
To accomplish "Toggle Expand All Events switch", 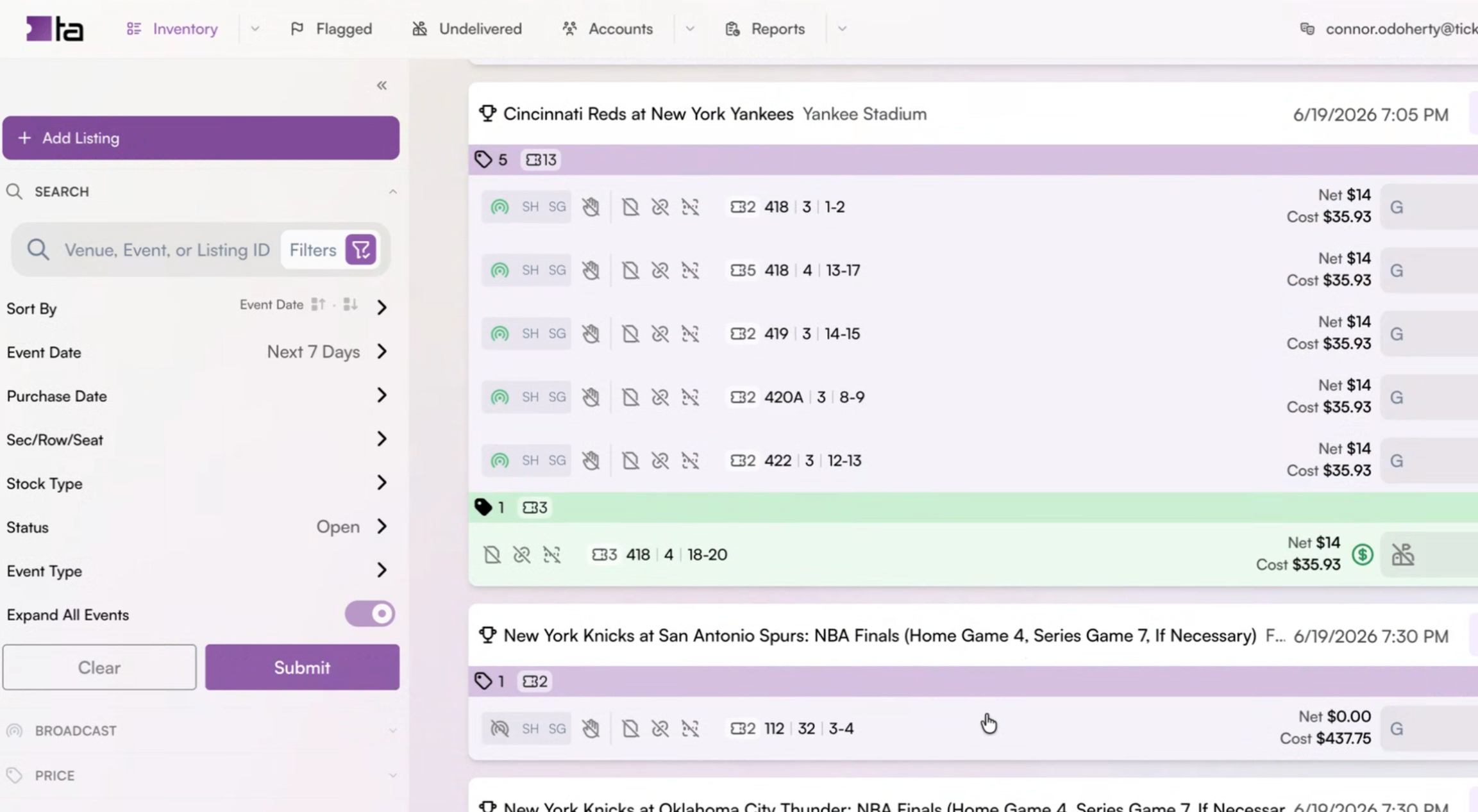I will tap(370, 614).
